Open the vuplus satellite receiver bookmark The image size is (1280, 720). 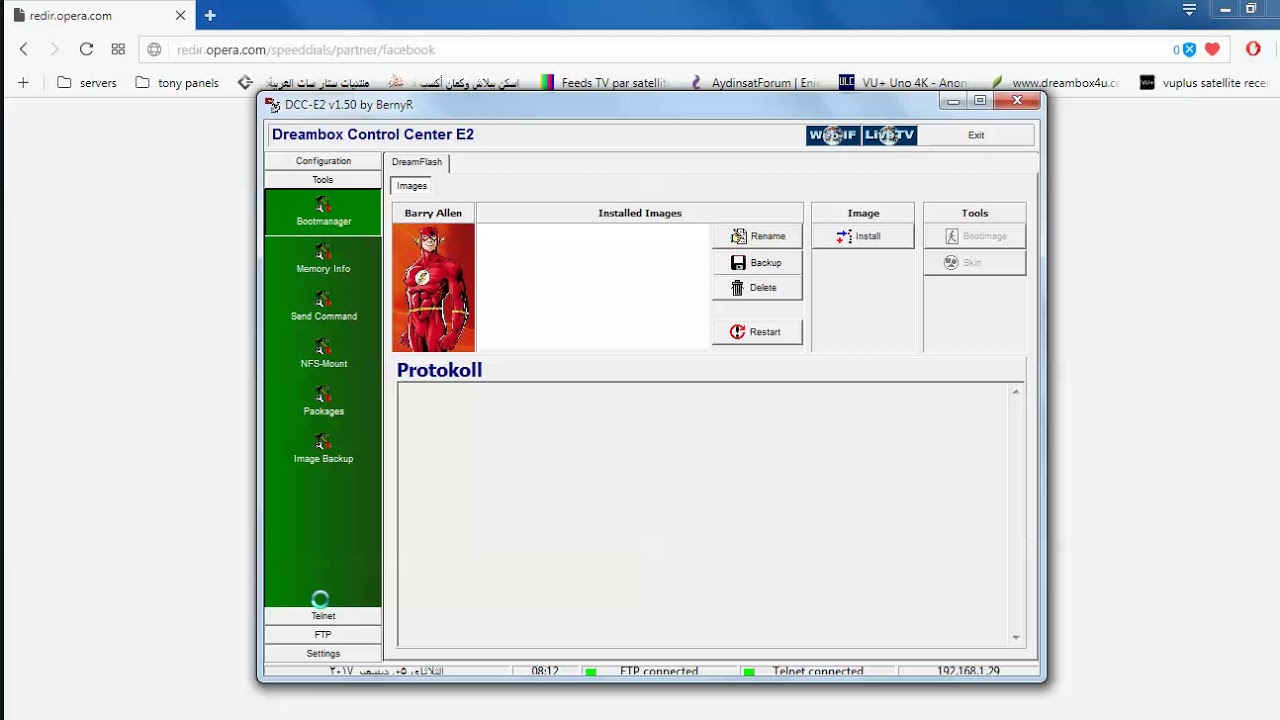tap(1205, 83)
